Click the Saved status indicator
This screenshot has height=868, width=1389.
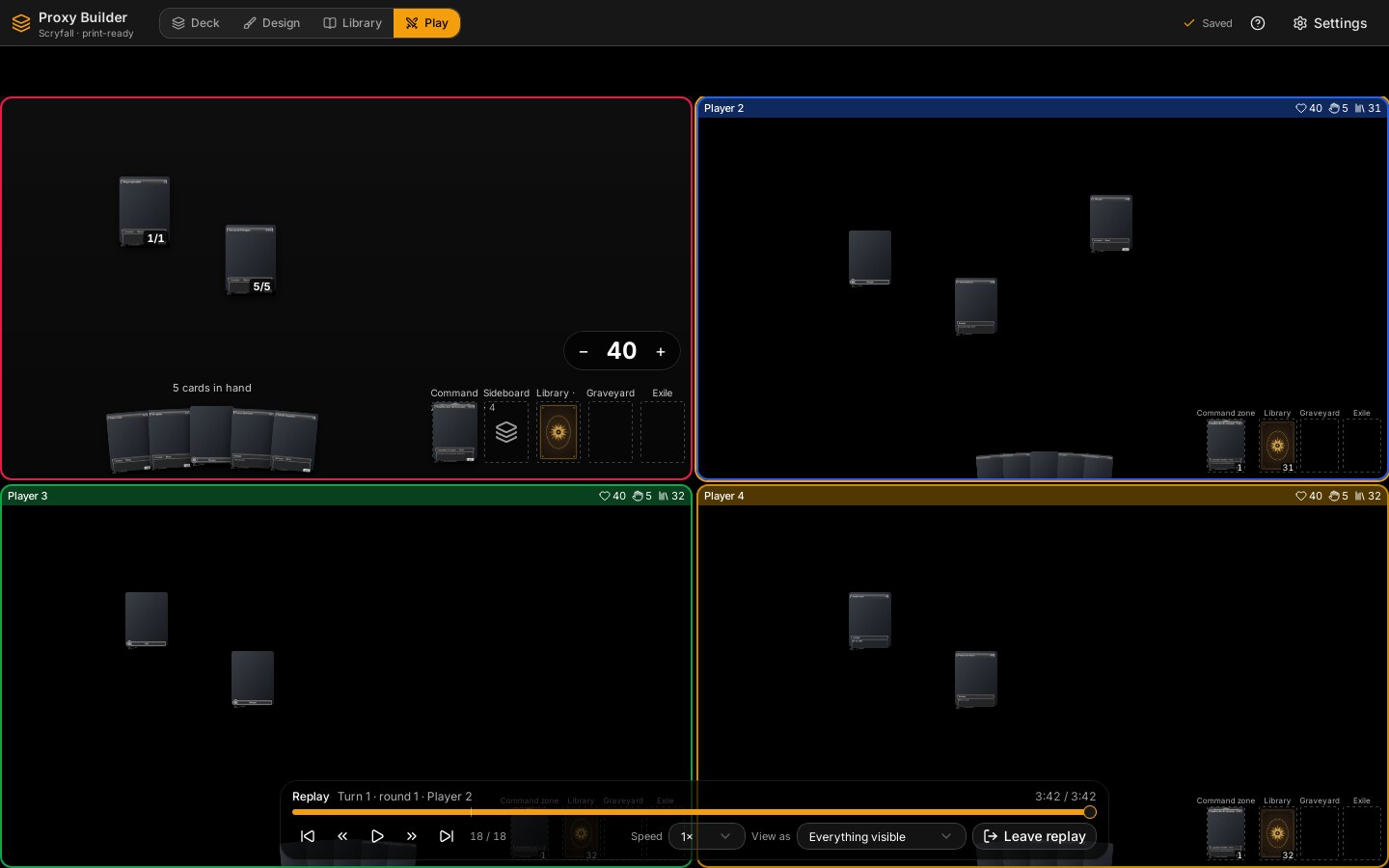(x=1208, y=23)
